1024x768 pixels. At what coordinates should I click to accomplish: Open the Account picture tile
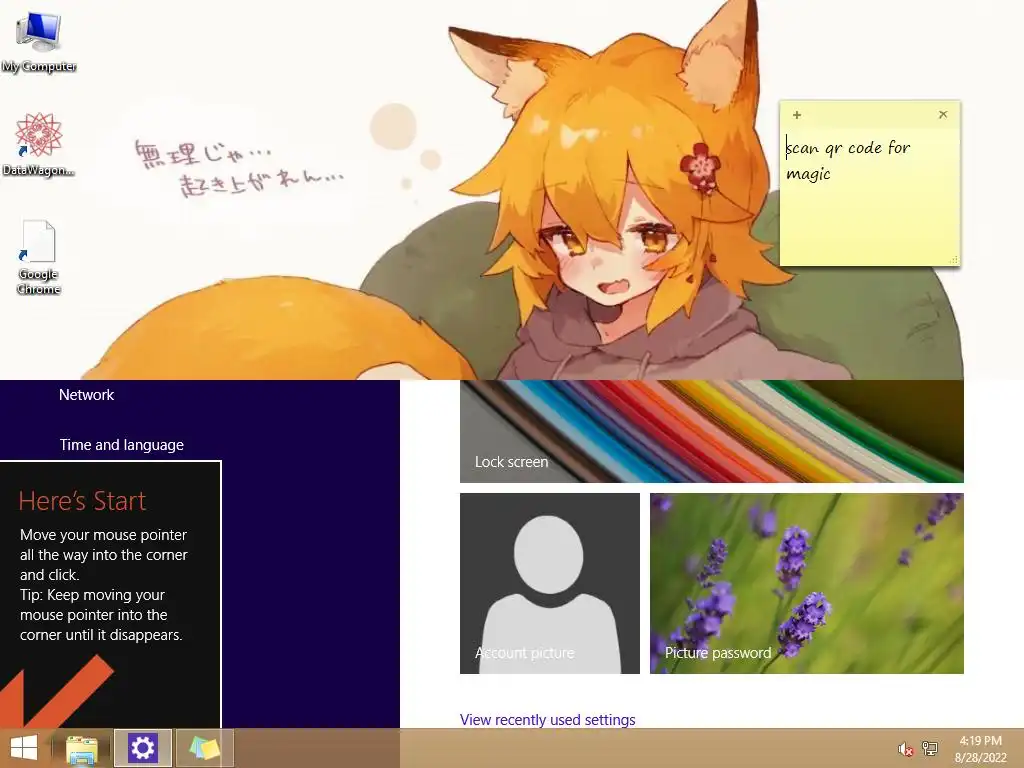pyautogui.click(x=550, y=583)
